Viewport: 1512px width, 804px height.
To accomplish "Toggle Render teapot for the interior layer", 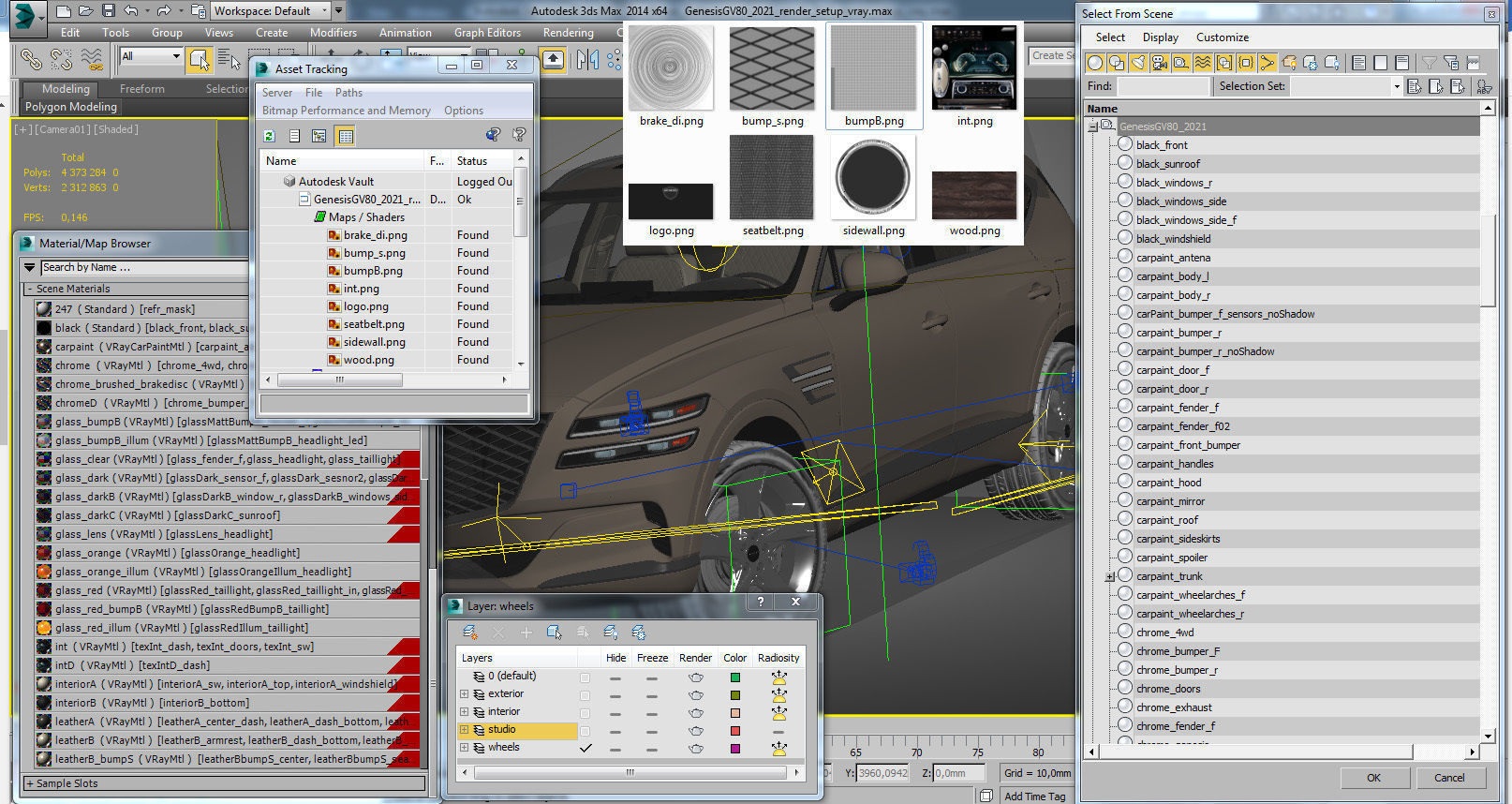I will (x=695, y=713).
